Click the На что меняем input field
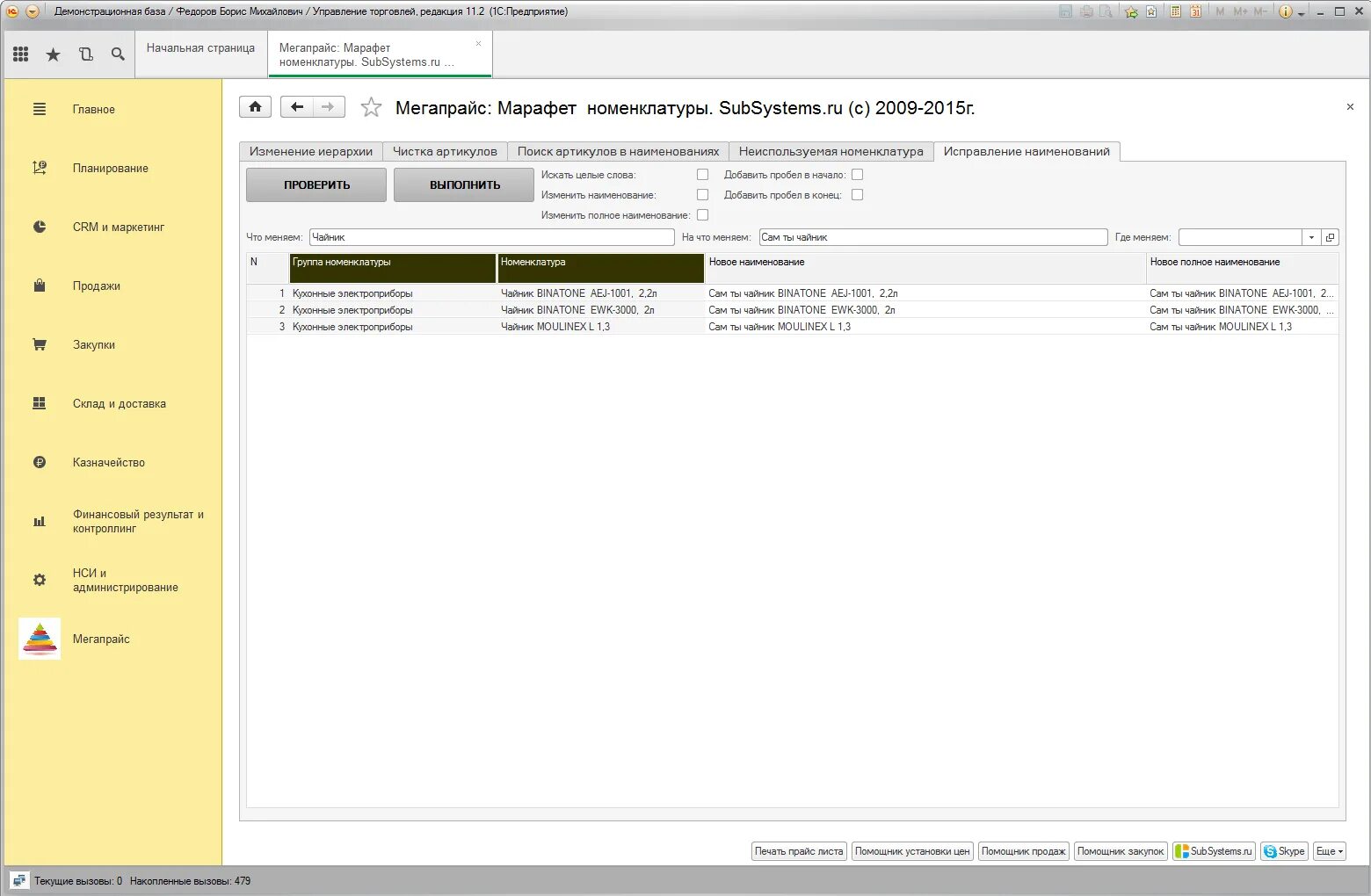The image size is (1371, 896). click(x=933, y=237)
